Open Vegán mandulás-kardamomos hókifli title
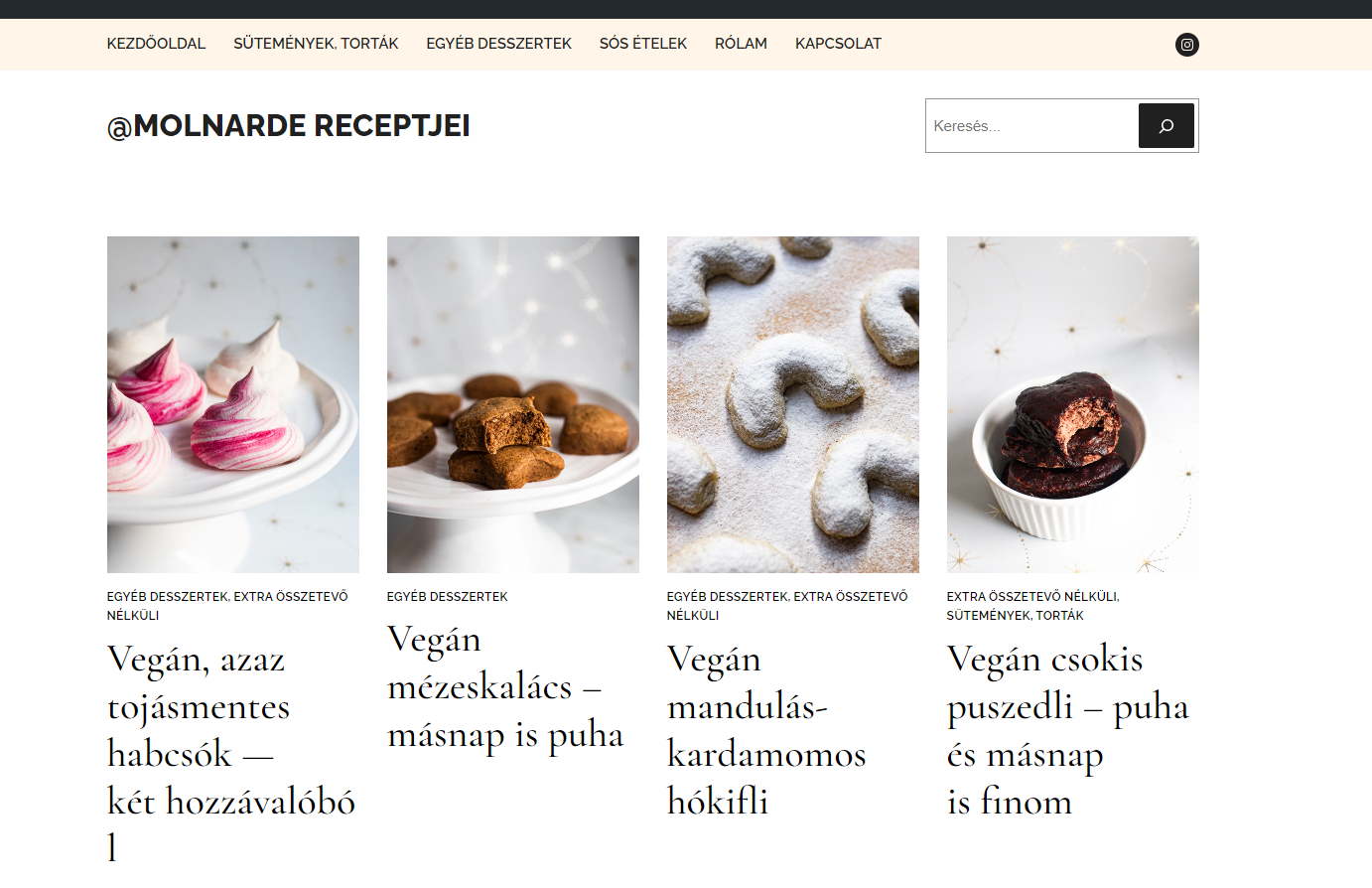This screenshot has width=1372, height=888. (766, 730)
